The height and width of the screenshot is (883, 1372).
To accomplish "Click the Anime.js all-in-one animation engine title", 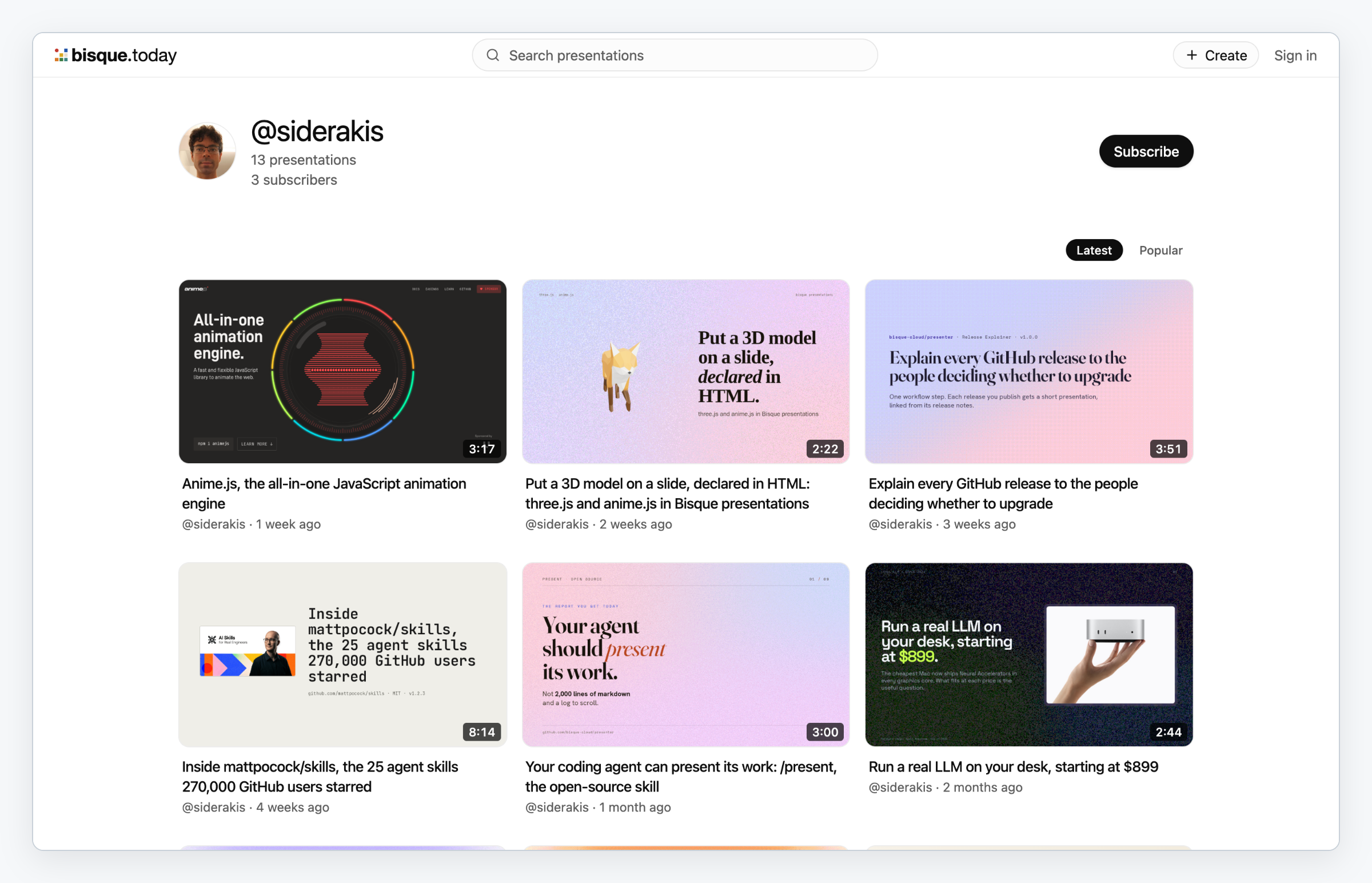I will 324,494.
